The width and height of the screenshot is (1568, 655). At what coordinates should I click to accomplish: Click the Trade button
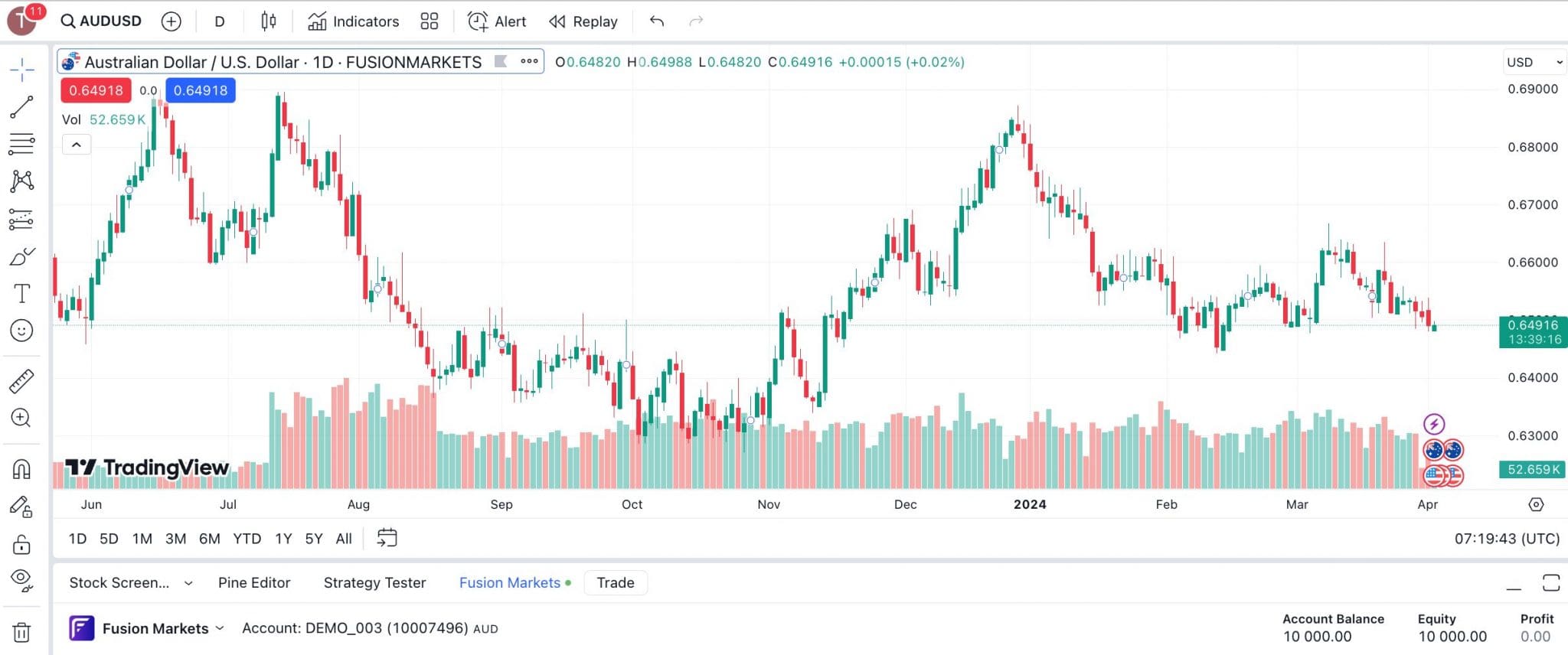[616, 583]
